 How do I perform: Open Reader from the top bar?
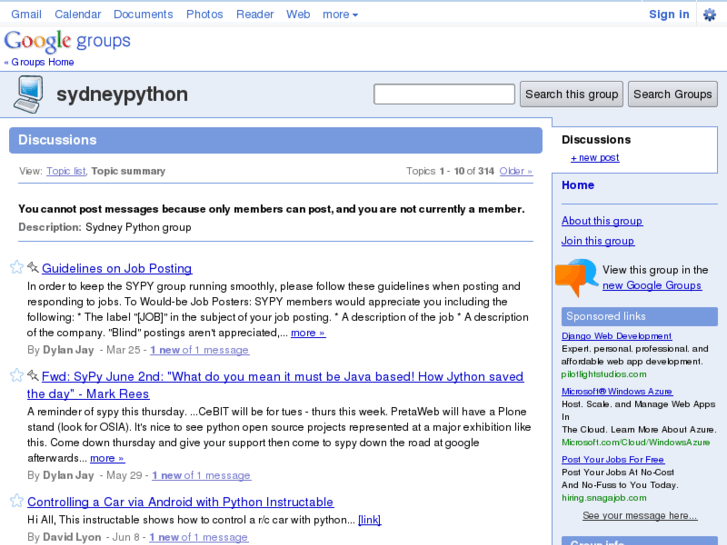[255, 14]
